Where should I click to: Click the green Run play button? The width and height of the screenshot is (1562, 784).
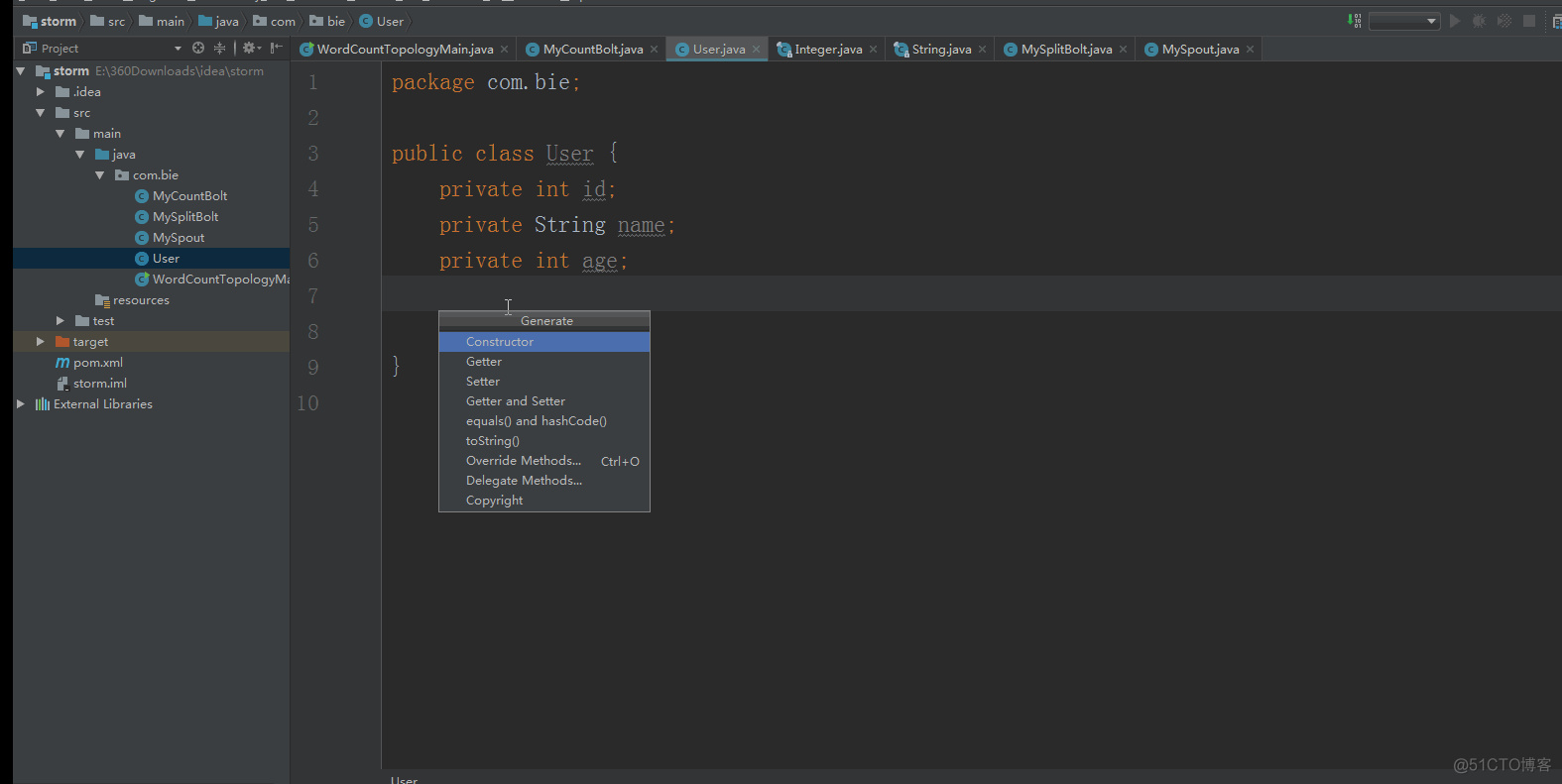pyautogui.click(x=1455, y=21)
